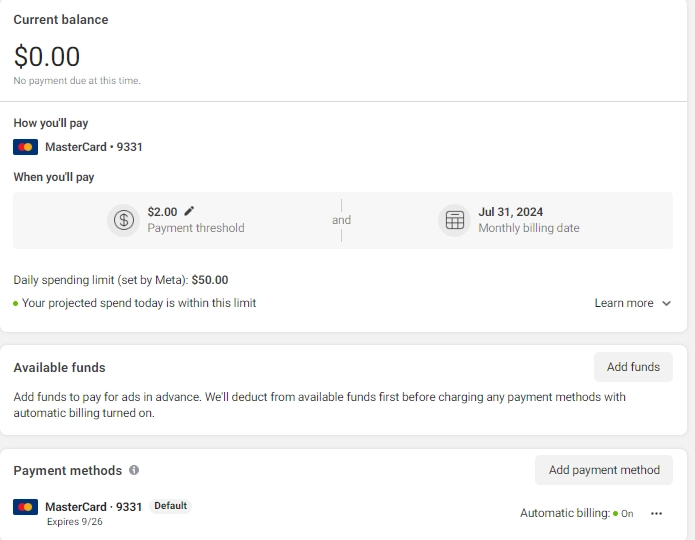
Task: Select the $2.00 payment threshold amount
Action: coord(162,212)
